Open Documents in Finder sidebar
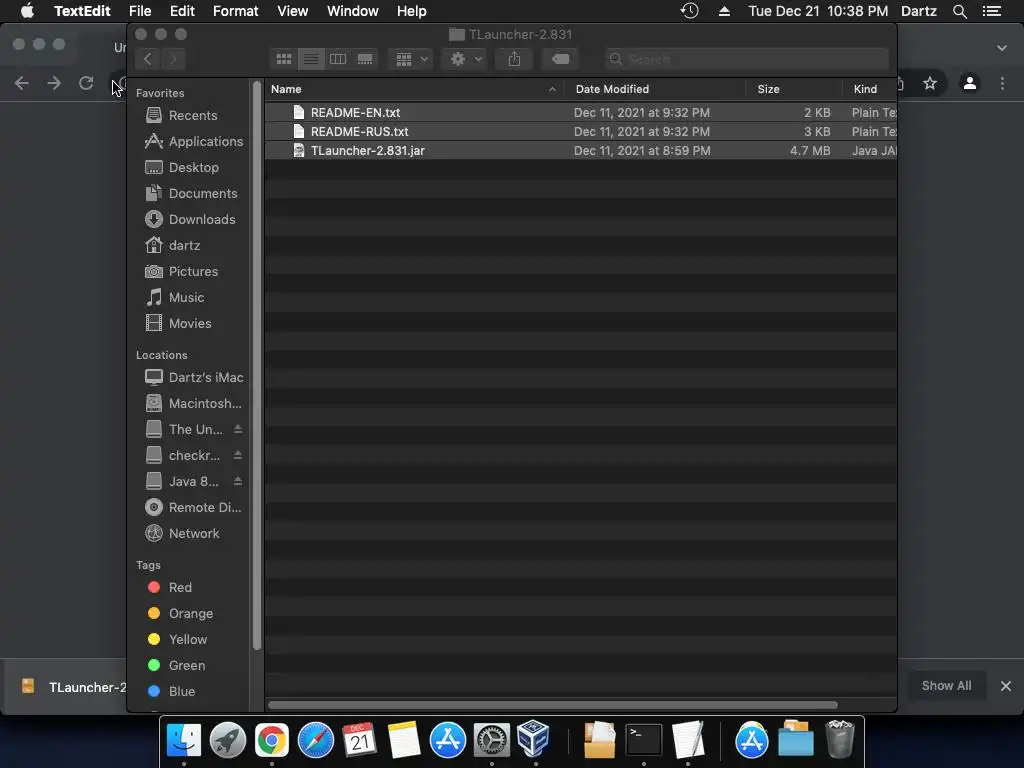 pos(191,194)
